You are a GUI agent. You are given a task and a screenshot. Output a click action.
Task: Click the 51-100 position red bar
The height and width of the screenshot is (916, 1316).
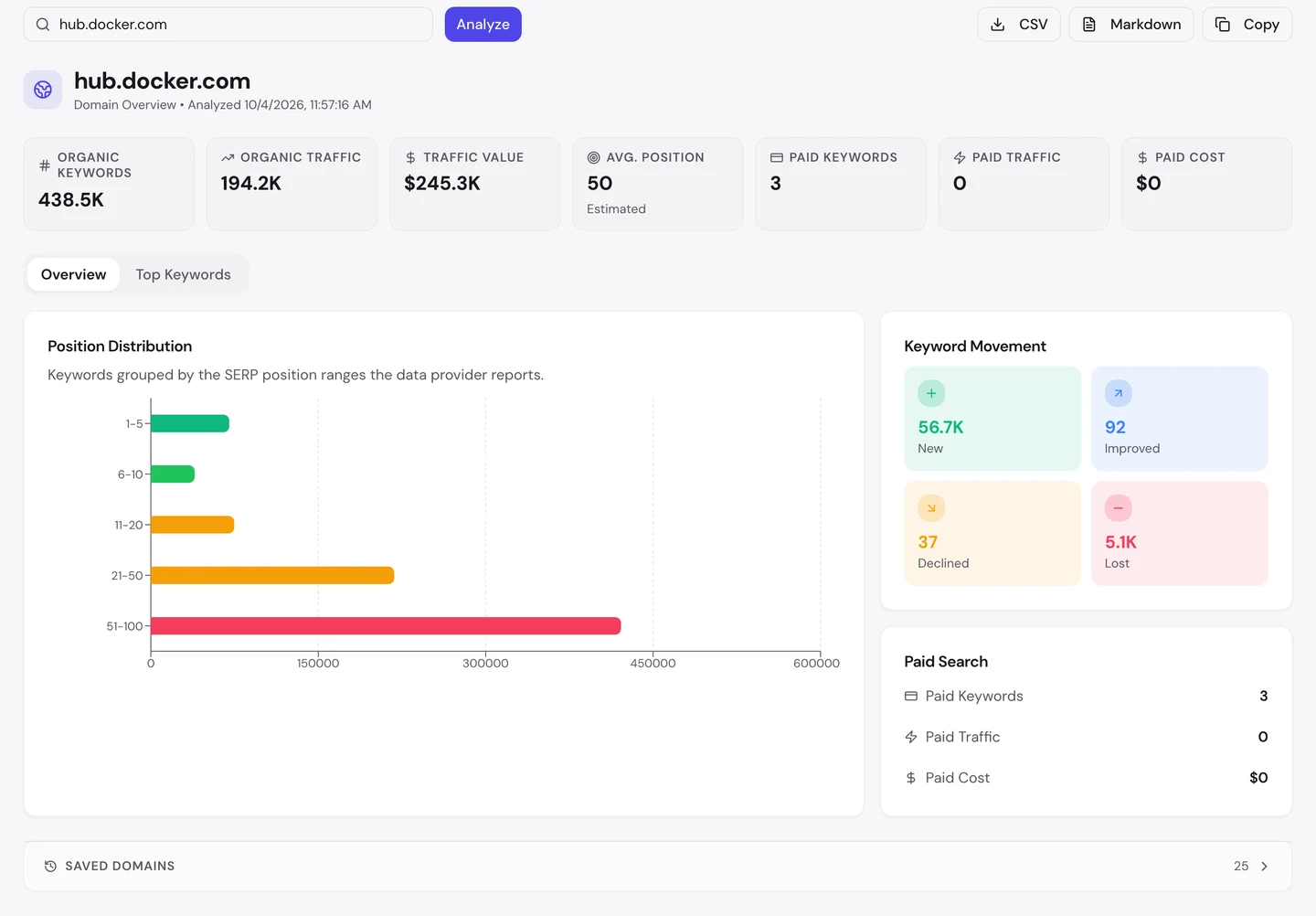(x=386, y=626)
